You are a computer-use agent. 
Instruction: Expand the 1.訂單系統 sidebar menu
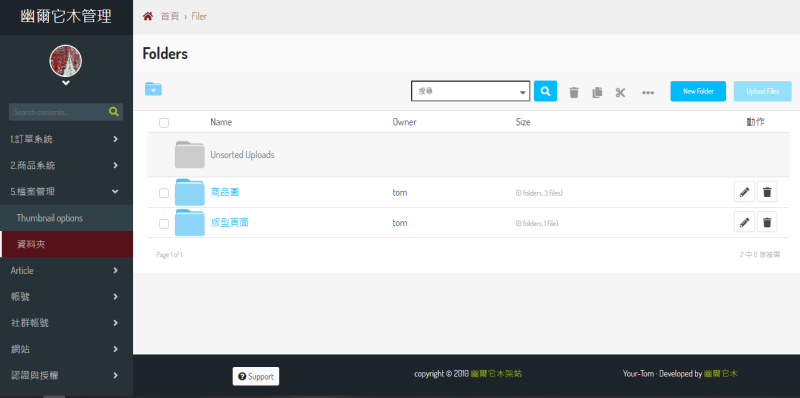coord(66,139)
